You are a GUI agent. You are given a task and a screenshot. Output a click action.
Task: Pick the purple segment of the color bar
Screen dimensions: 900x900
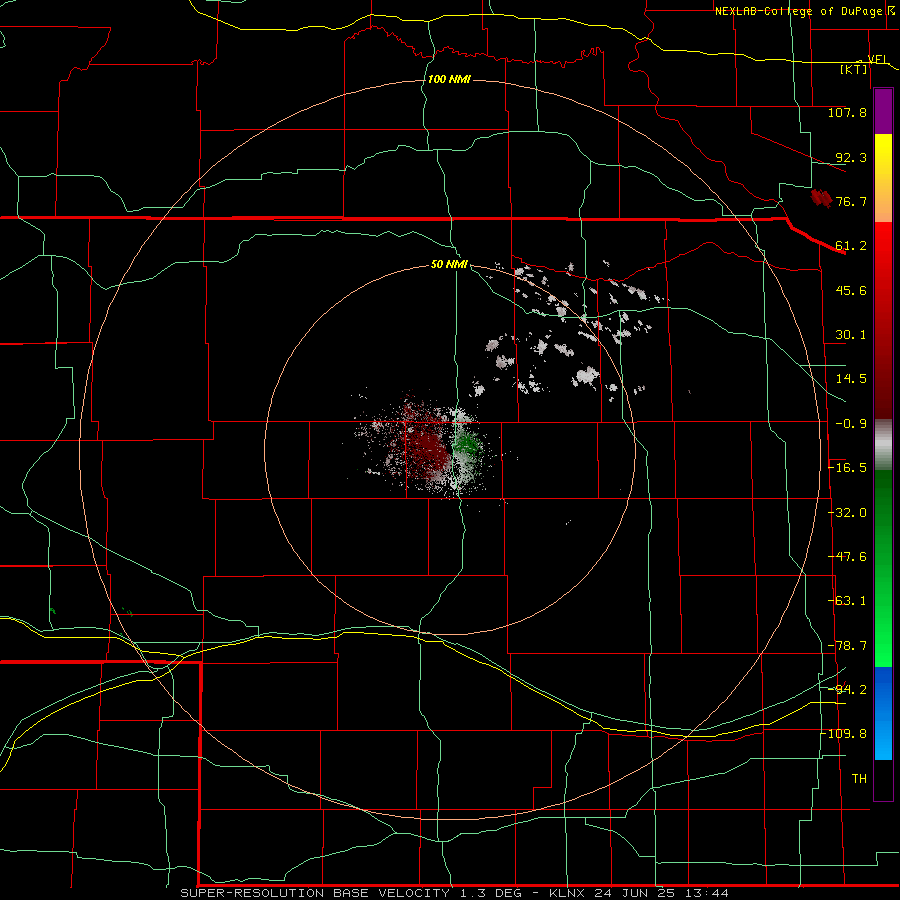click(x=883, y=112)
